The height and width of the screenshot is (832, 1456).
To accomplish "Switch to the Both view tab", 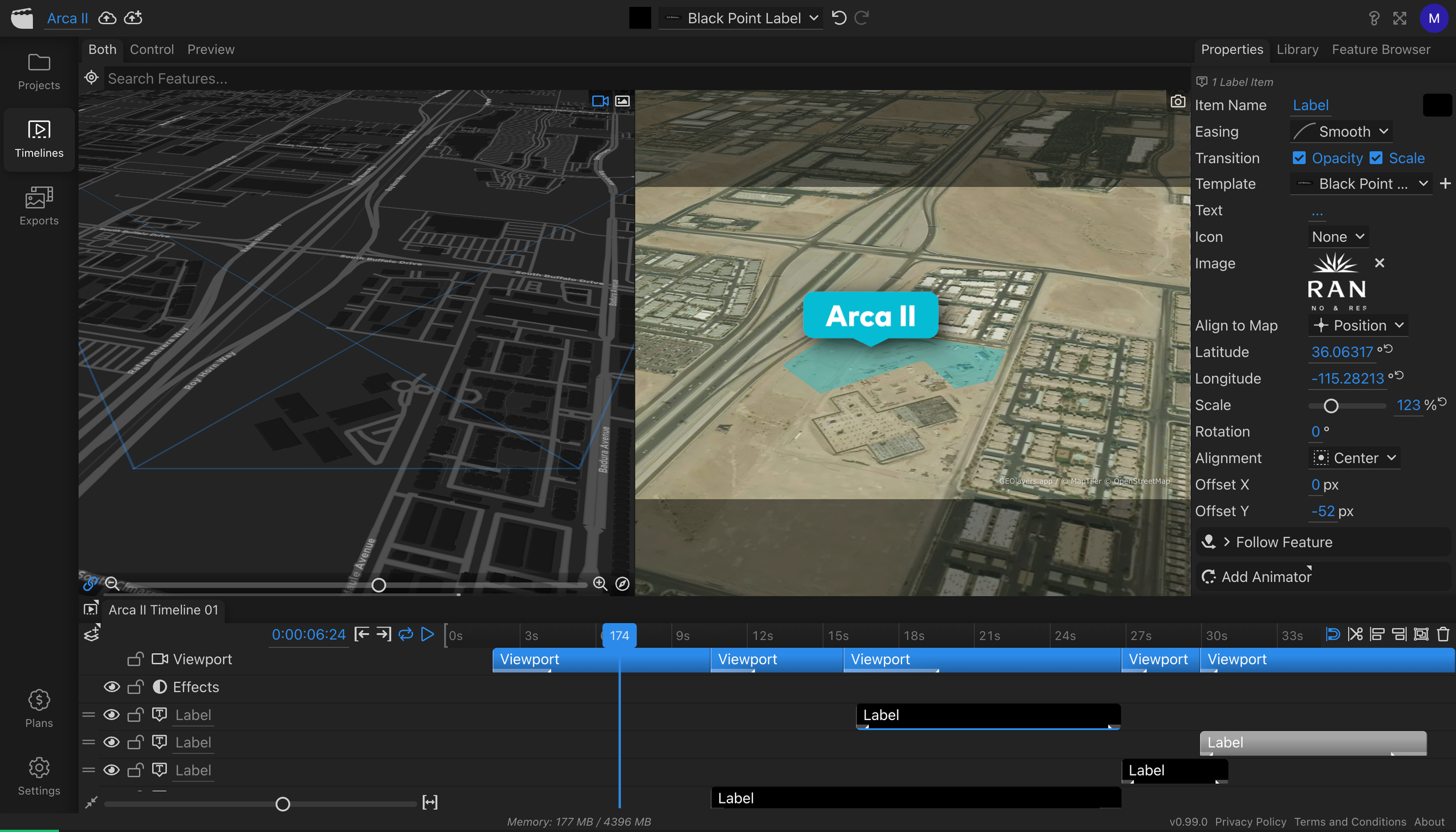I will click(x=103, y=50).
